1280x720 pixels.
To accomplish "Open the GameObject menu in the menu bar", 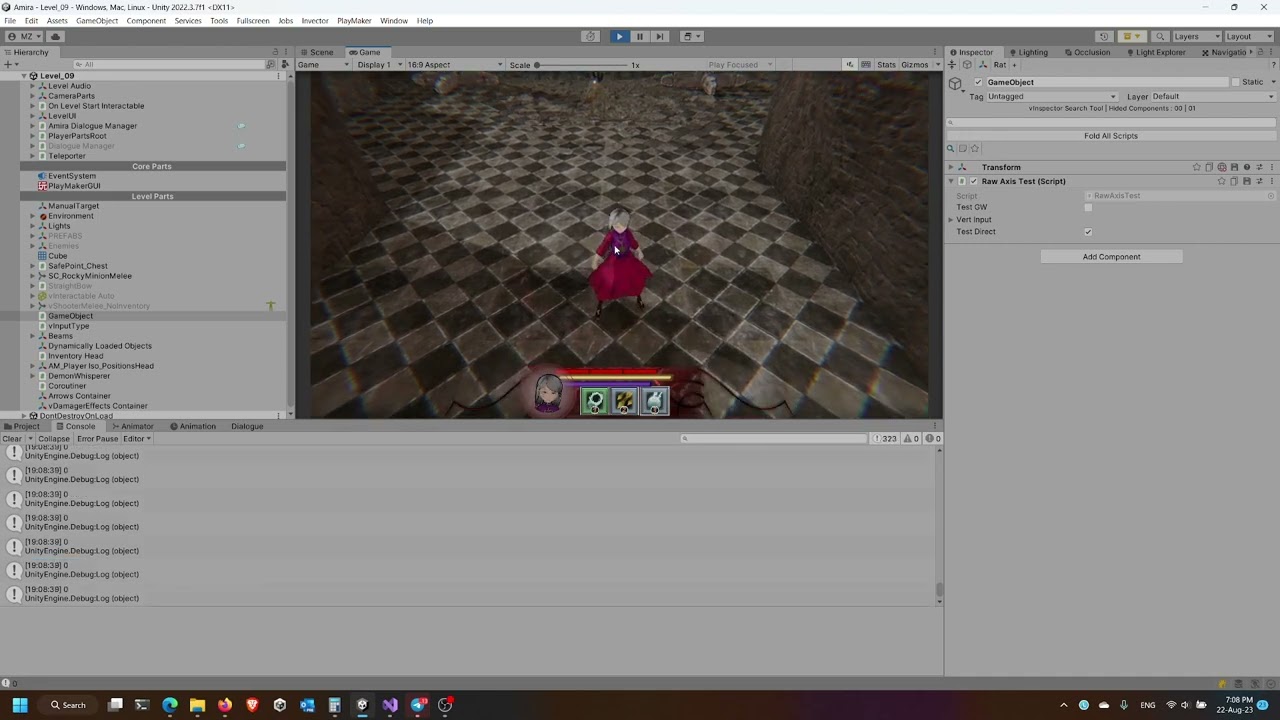I will pos(96,20).
